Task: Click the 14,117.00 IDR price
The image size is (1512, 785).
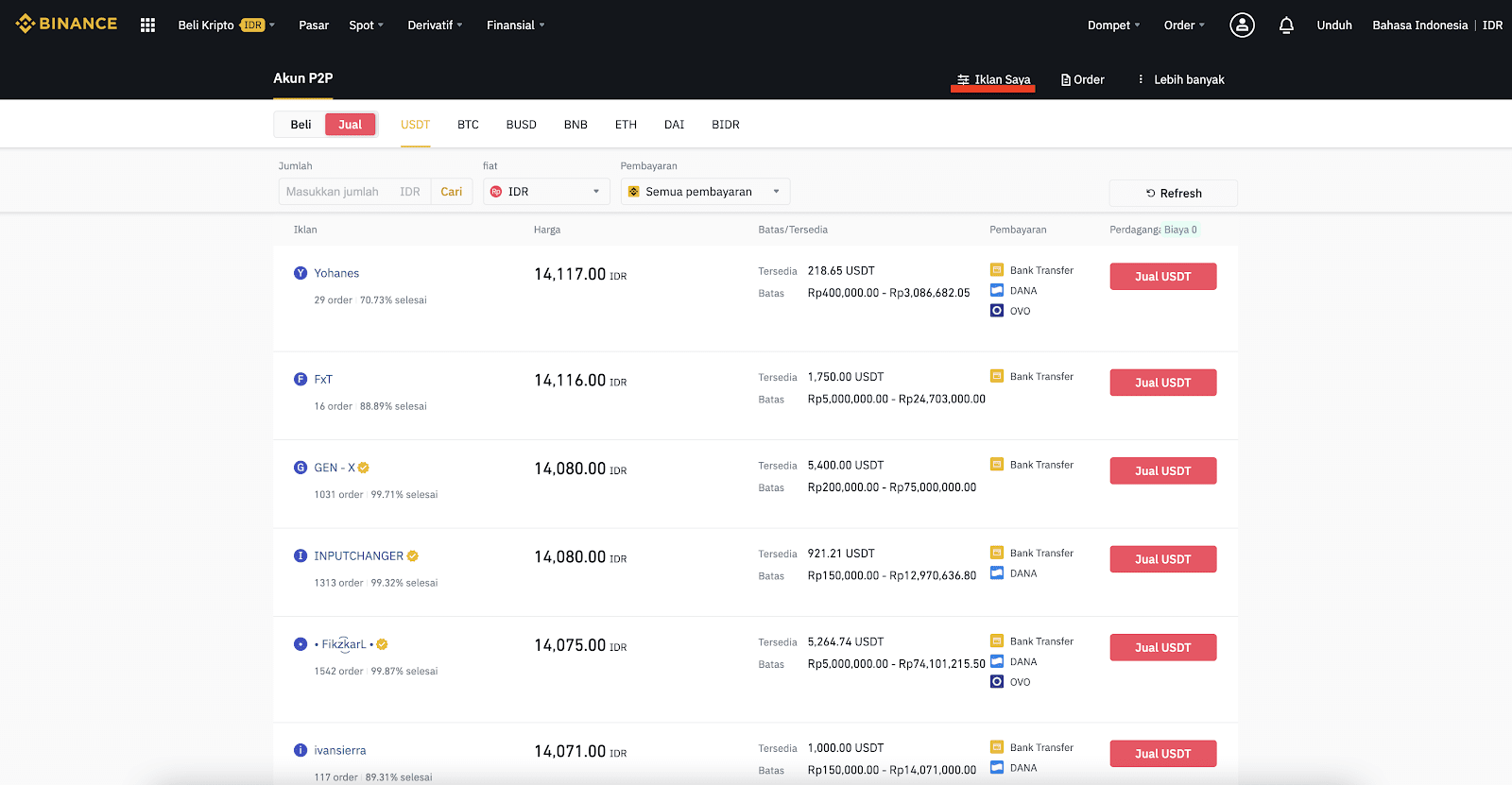Action: coord(580,274)
